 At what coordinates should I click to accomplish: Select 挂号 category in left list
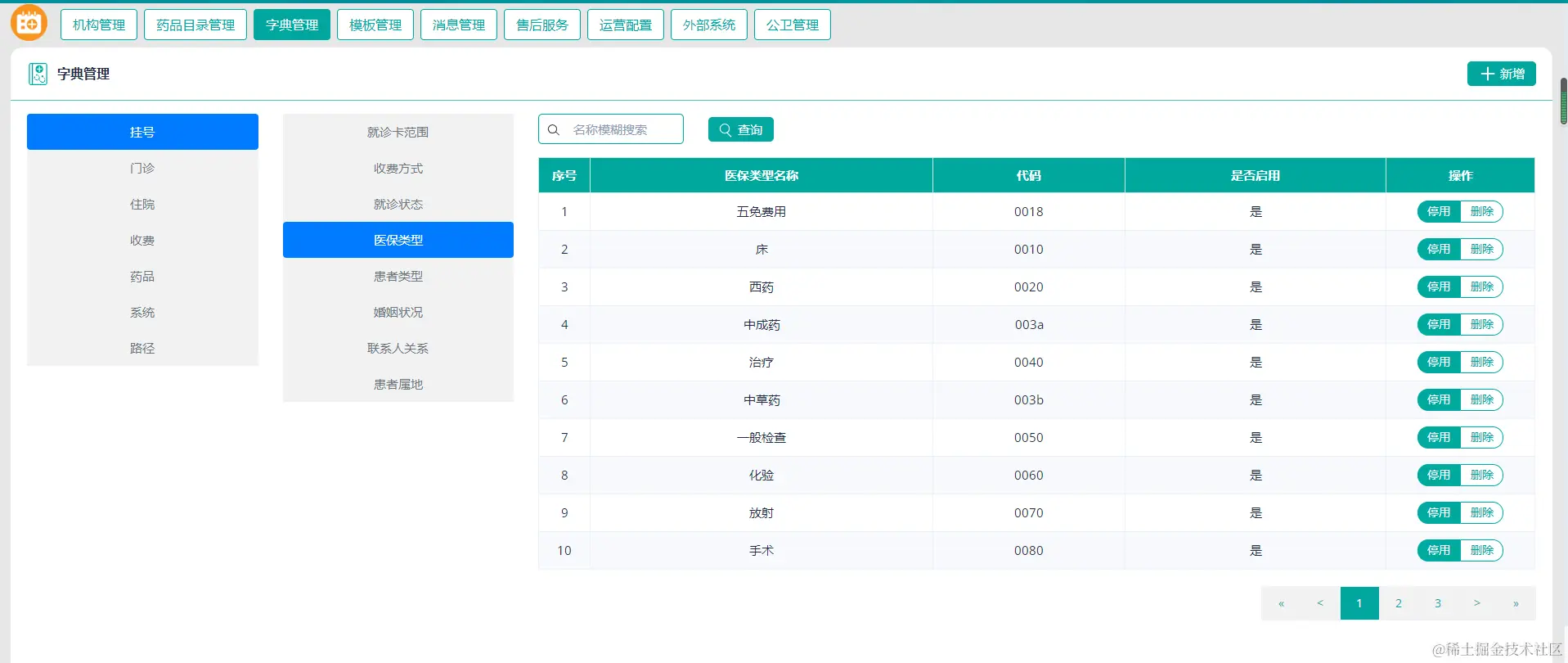pyautogui.click(x=142, y=132)
